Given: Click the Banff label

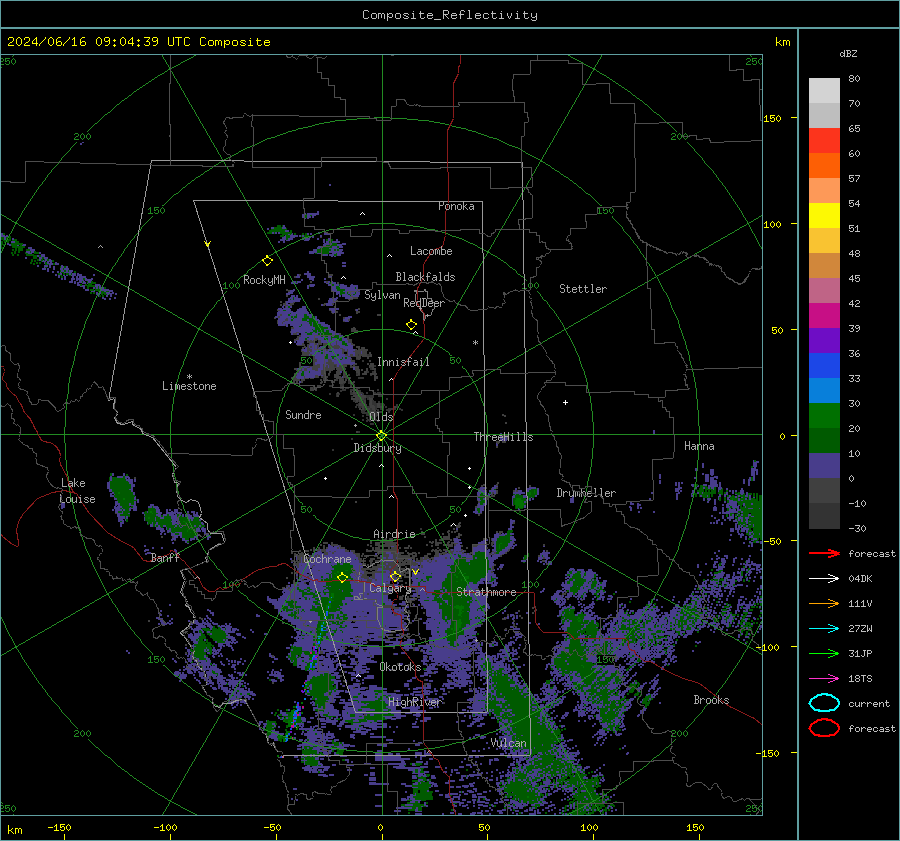Looking at the screenshot, I should click(165, 557).
